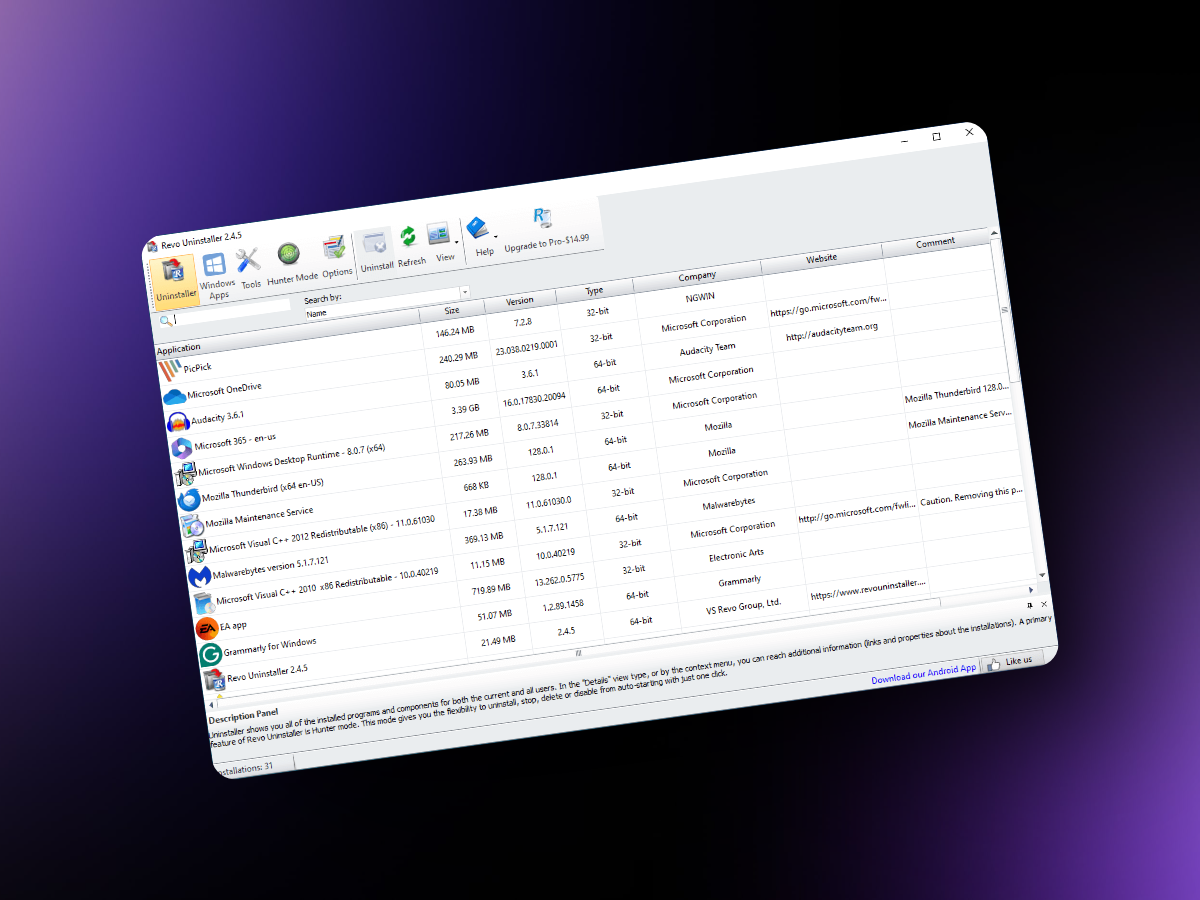
Task: Click the Malwarebytes icon
Action: tap(199, 577)
